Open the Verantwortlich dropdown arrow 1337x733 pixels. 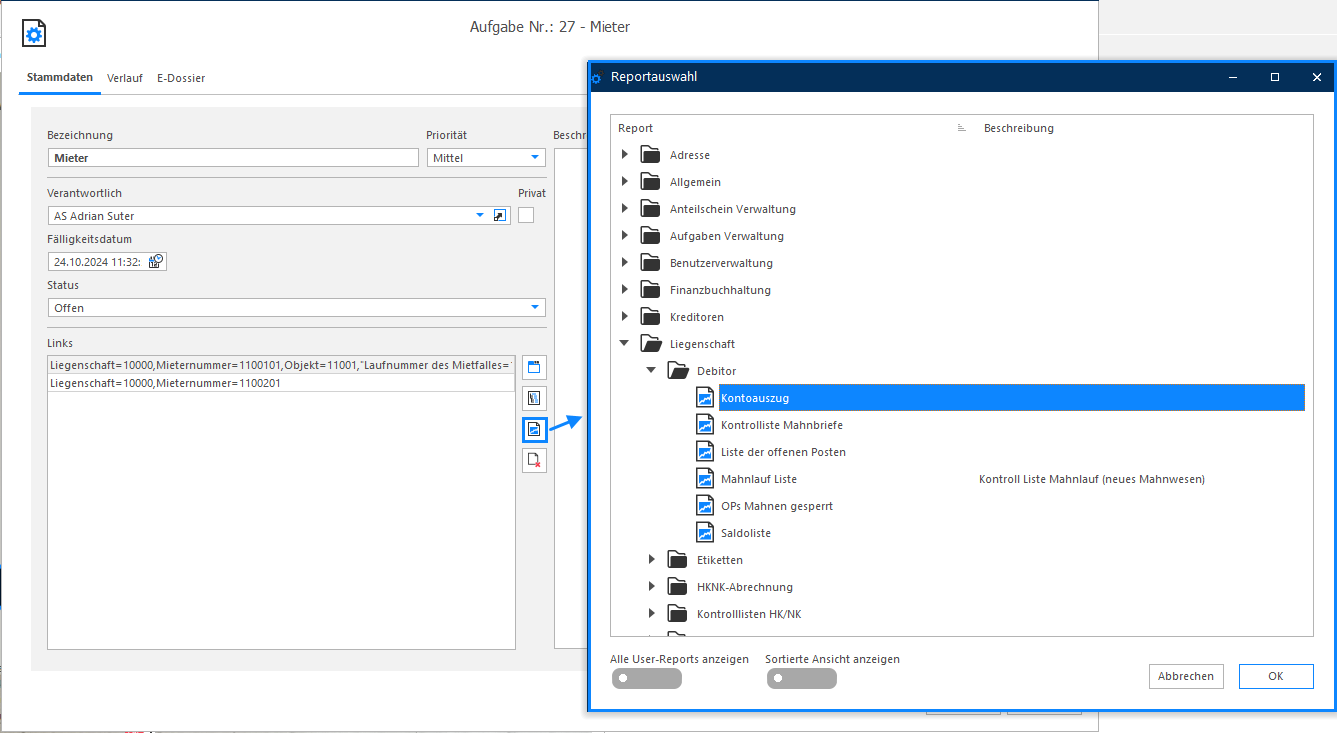point(479,216)
